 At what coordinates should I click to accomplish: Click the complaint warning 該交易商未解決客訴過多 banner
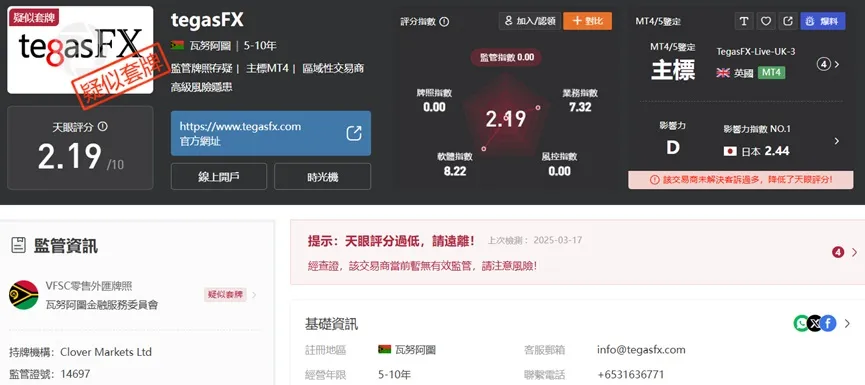(740, 180)
